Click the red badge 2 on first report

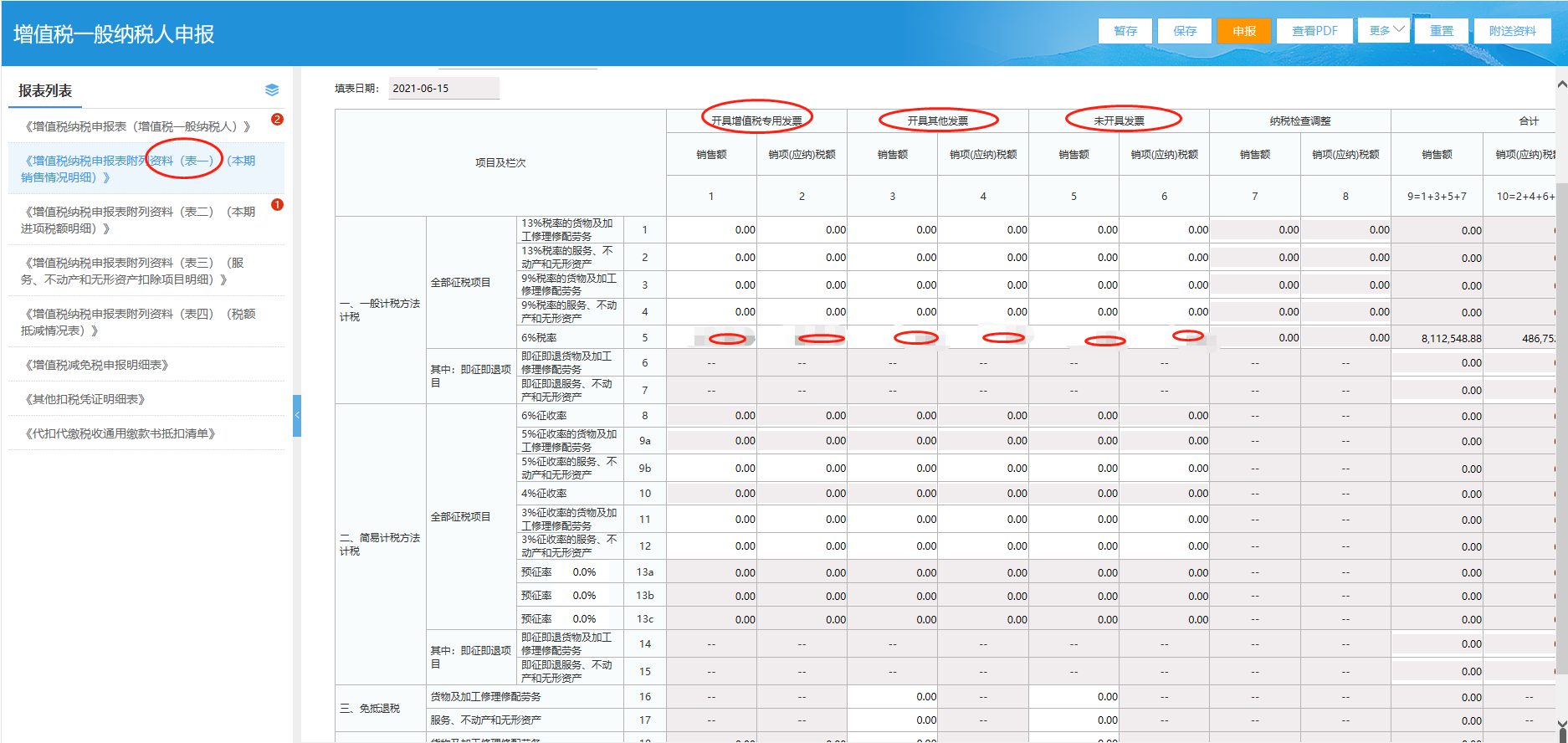pyautogui.click(x=277, y=120)
